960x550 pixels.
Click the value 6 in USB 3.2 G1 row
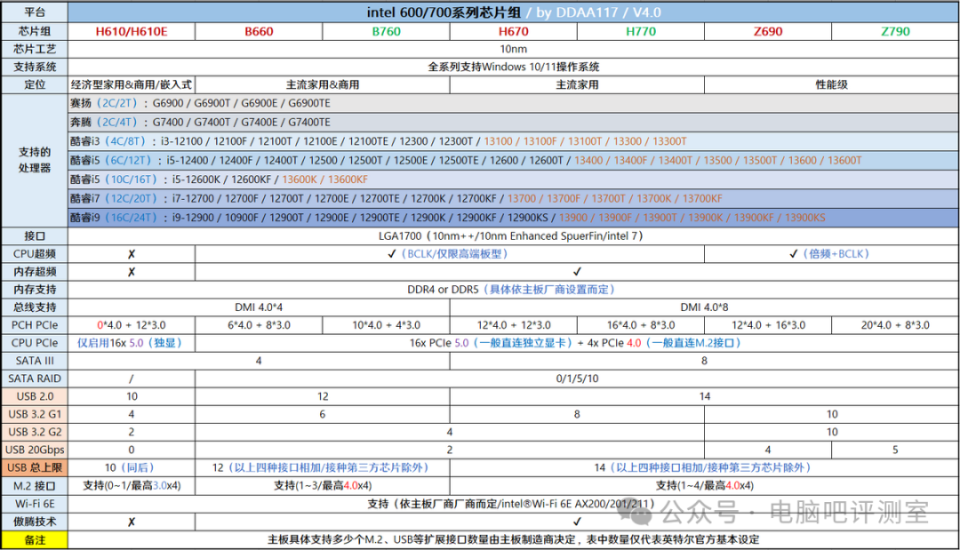[x=323, y=414]
